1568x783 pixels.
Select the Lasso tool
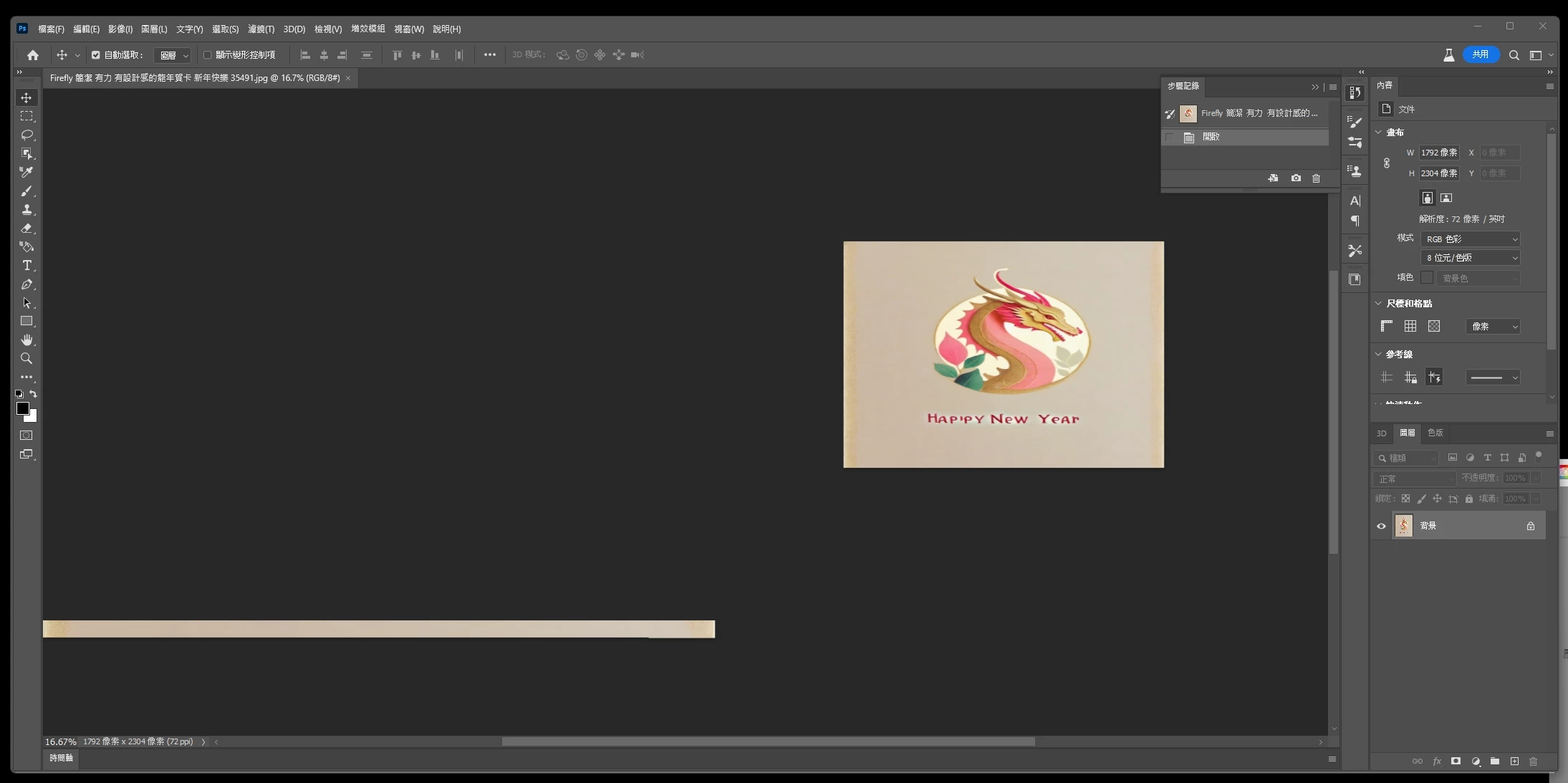27,135
